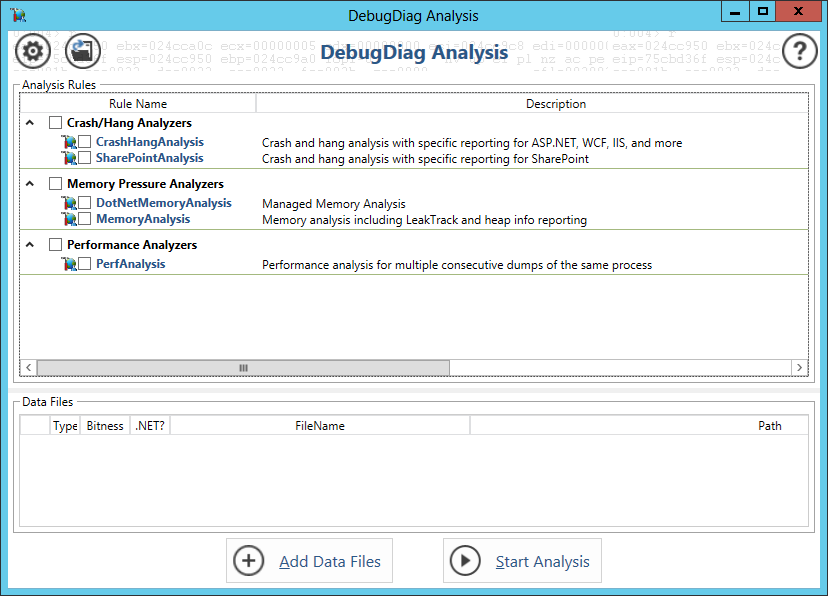Click the Add Data Files button label
Screen dimensions: 828x596
[x=330, y=562]
